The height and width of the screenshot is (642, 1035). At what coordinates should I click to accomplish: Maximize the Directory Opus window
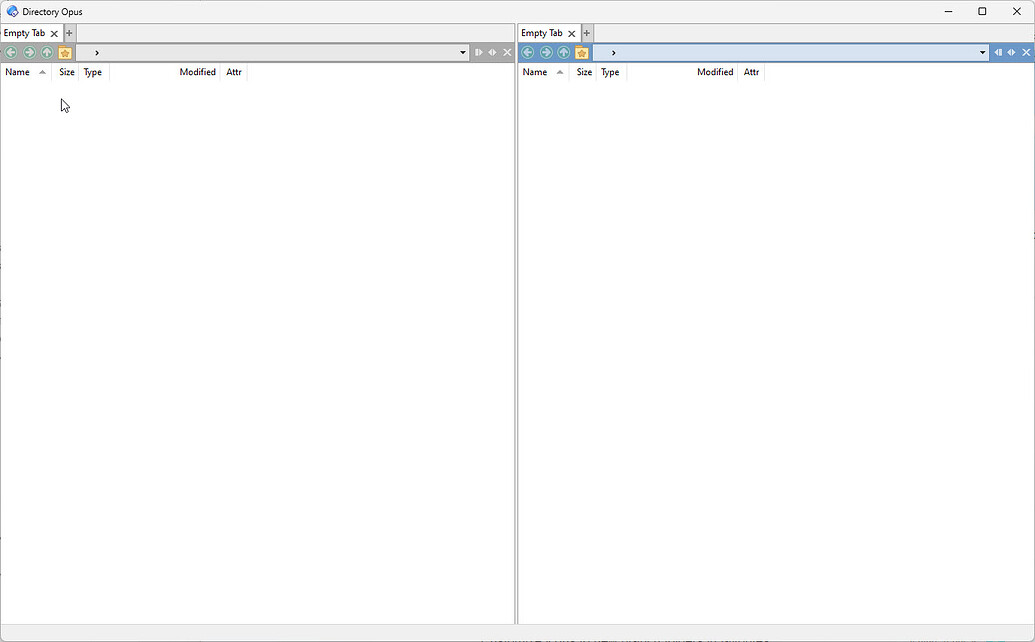[x=982, y=11]
